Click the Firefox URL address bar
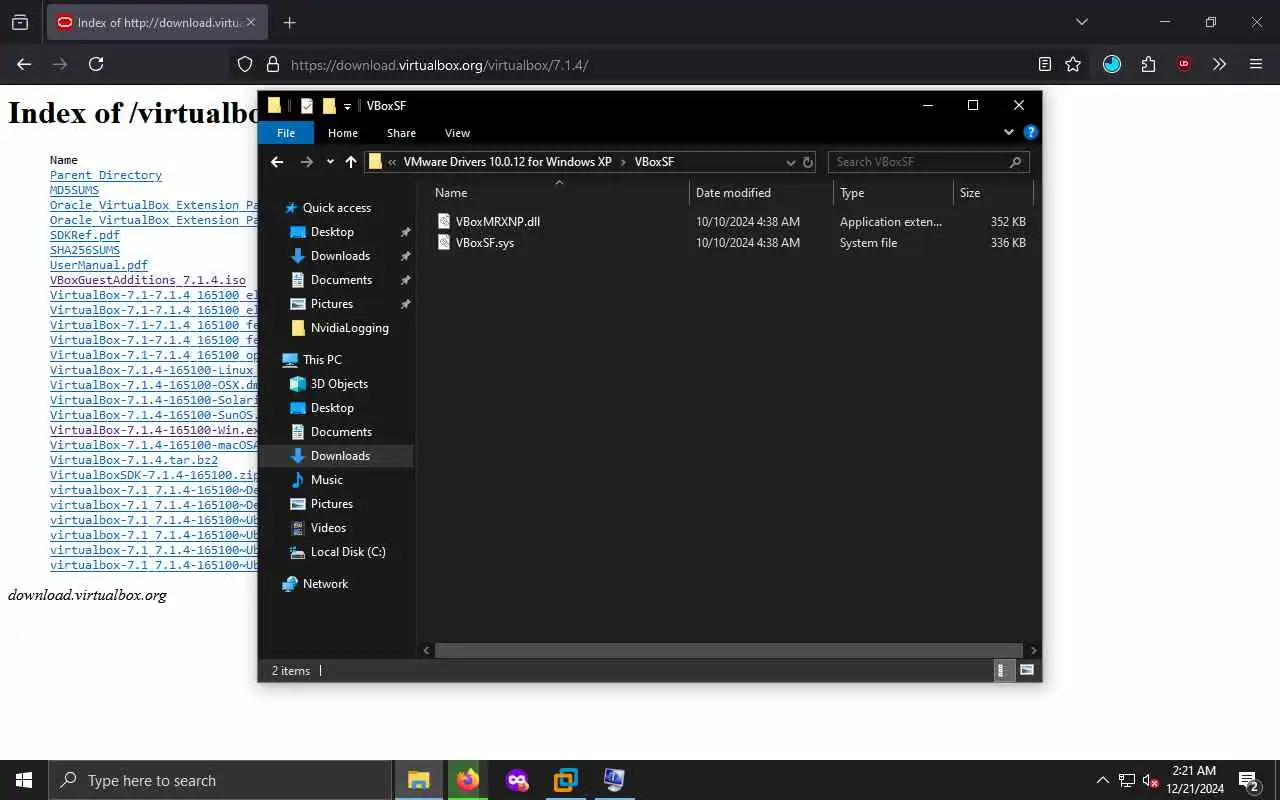 [x=660, y=65]
